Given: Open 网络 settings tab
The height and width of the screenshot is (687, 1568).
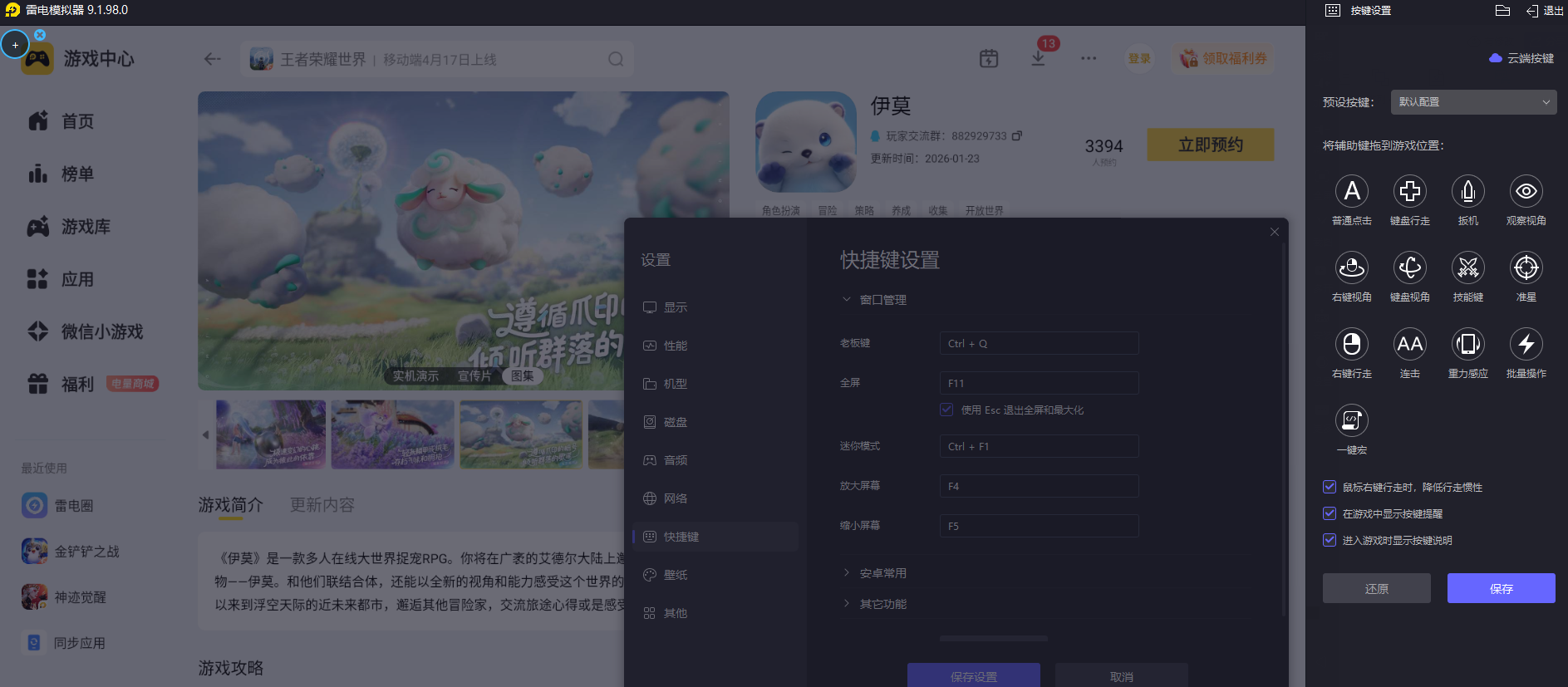Looking at the screenshot, I should 715,498.
